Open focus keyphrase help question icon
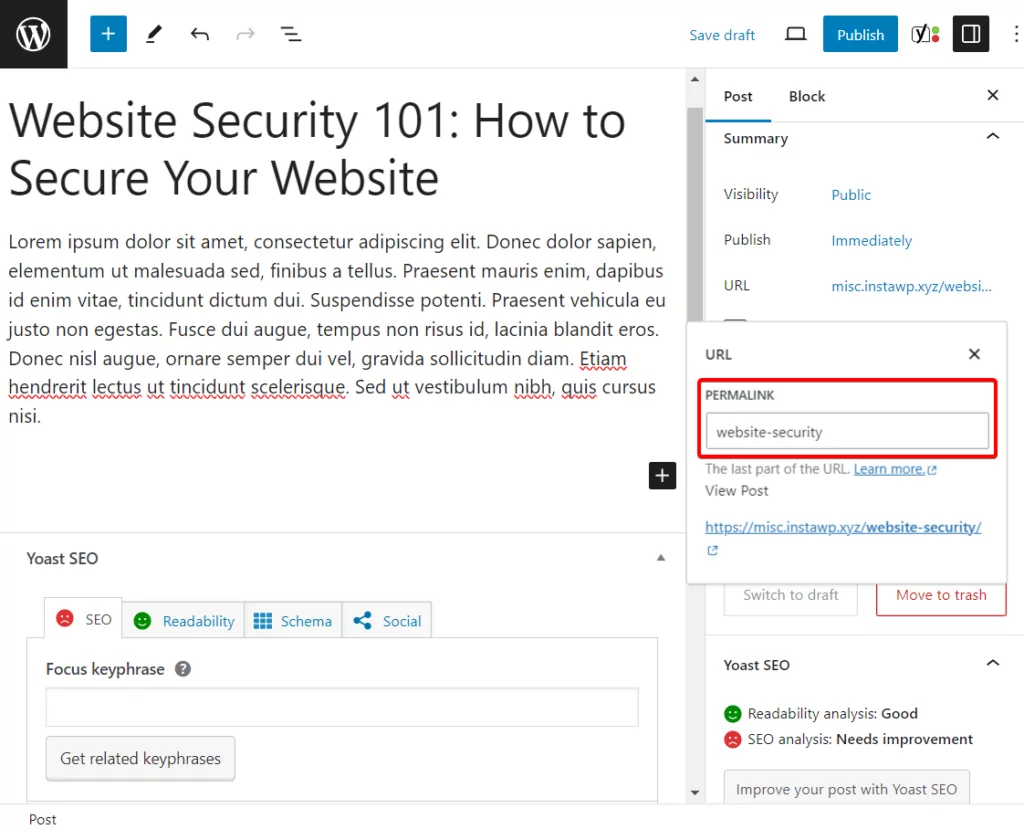 point(183,669)
